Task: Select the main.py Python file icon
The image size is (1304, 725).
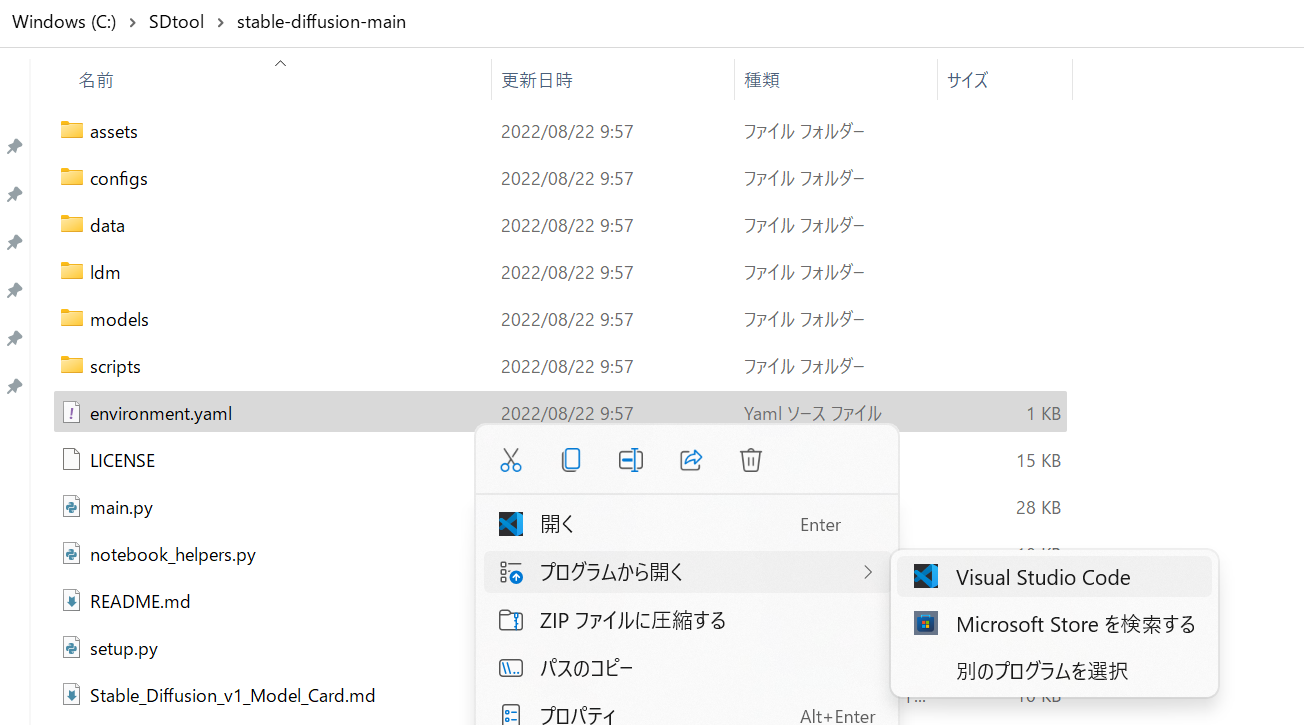Action: coord(72,507)
